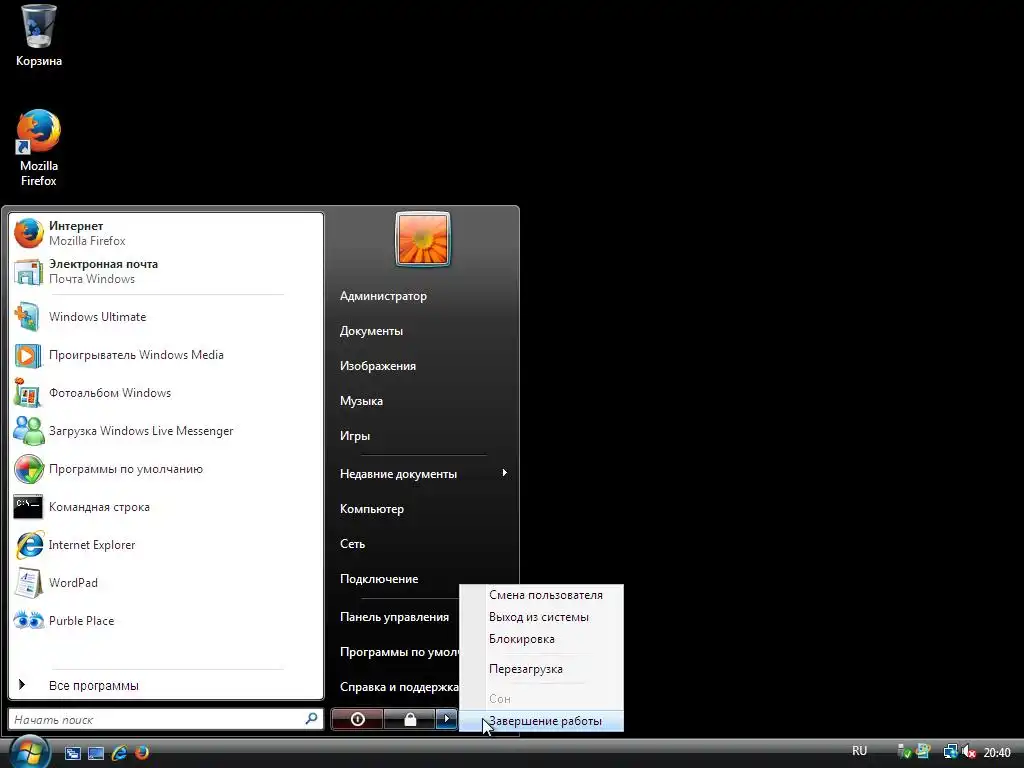Open Загрузка Windows Live Messenger
1024x768 pixels.
tap(166, 430)
